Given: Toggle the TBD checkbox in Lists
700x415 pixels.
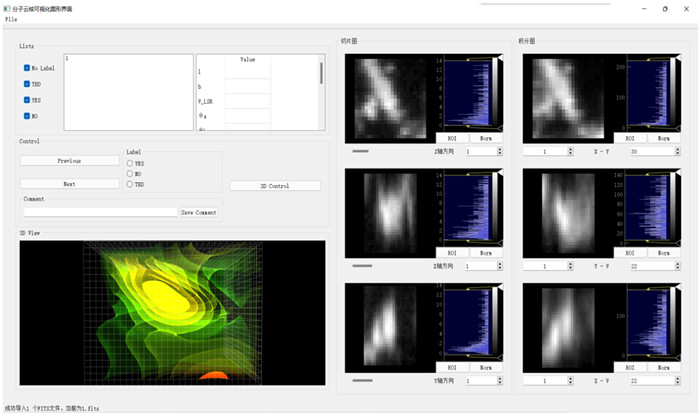Looking at the screenshot, I should click(x=27, y=84).
